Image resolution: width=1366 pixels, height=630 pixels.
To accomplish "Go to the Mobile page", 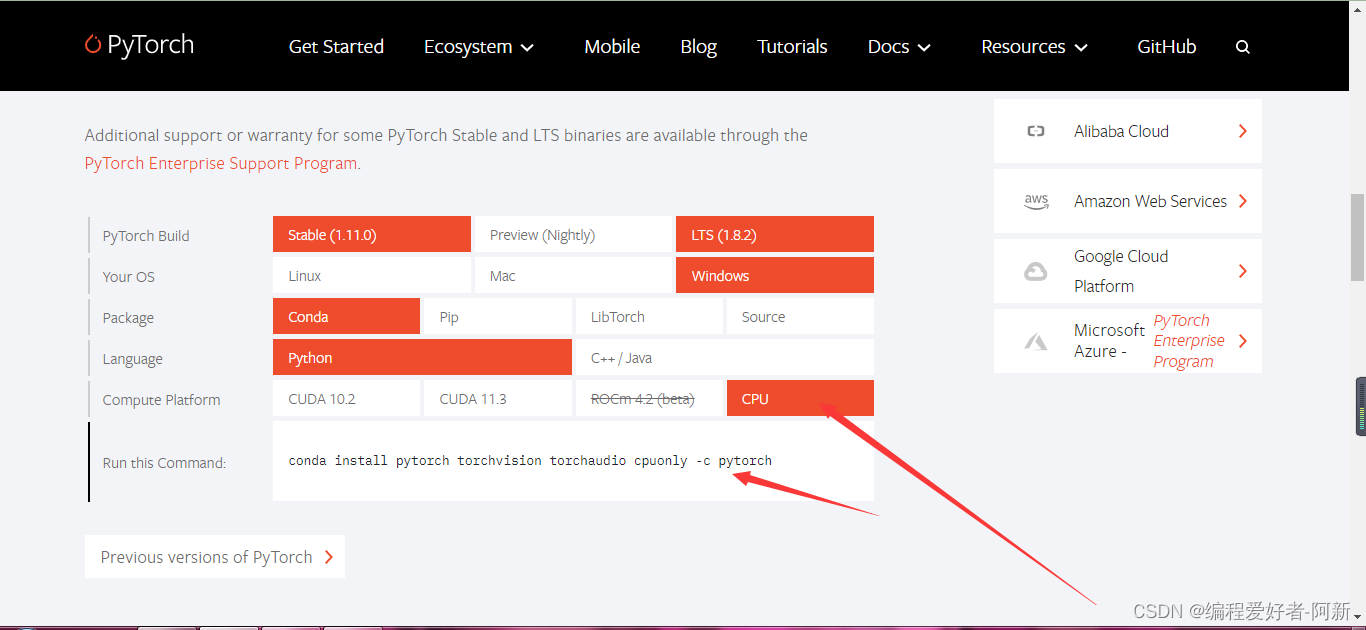I will (x=612, y=47).
